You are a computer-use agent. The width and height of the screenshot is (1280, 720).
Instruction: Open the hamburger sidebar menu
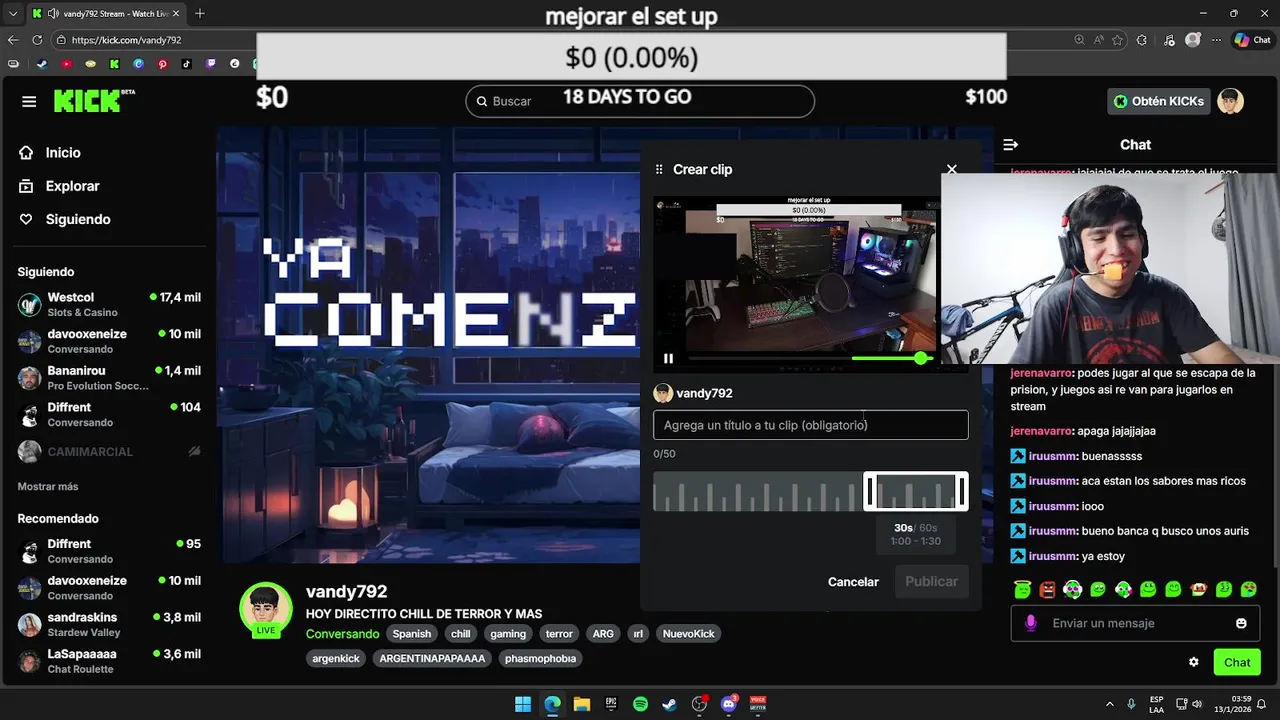click(x=29, y=101)
